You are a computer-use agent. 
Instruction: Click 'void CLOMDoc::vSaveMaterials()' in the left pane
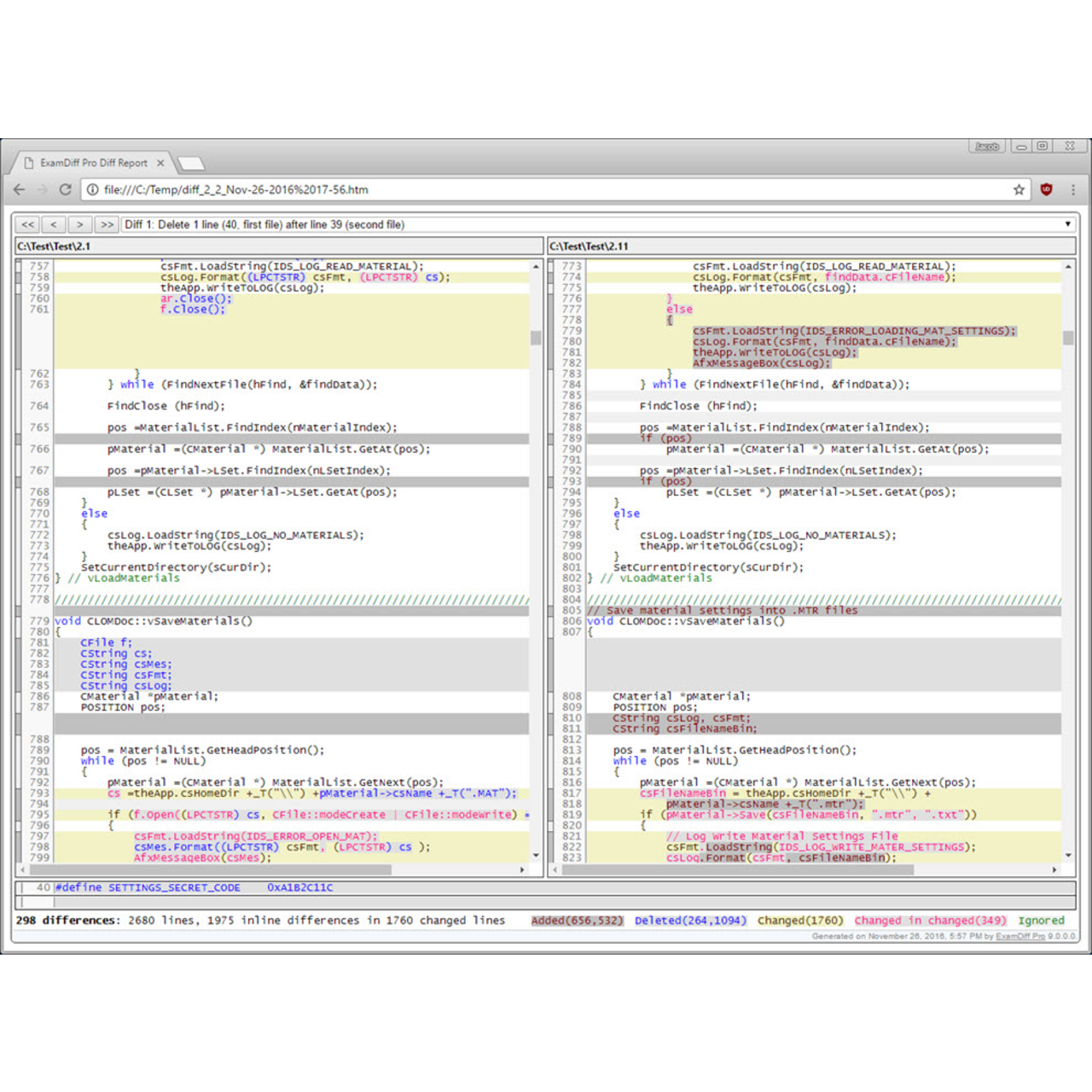tap(154, 621)
